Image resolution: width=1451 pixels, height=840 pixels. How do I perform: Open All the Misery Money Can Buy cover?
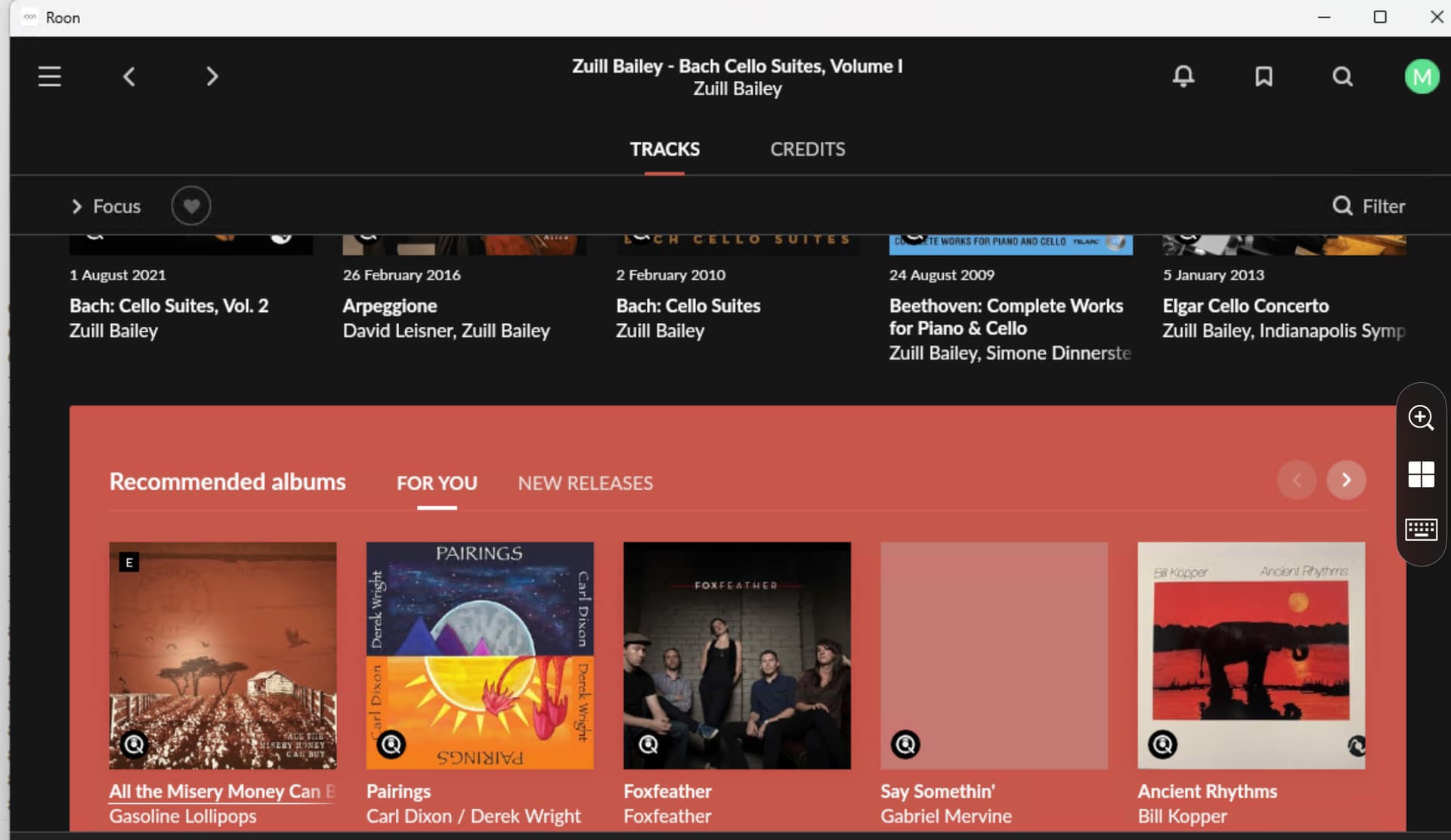coord(223,655)
